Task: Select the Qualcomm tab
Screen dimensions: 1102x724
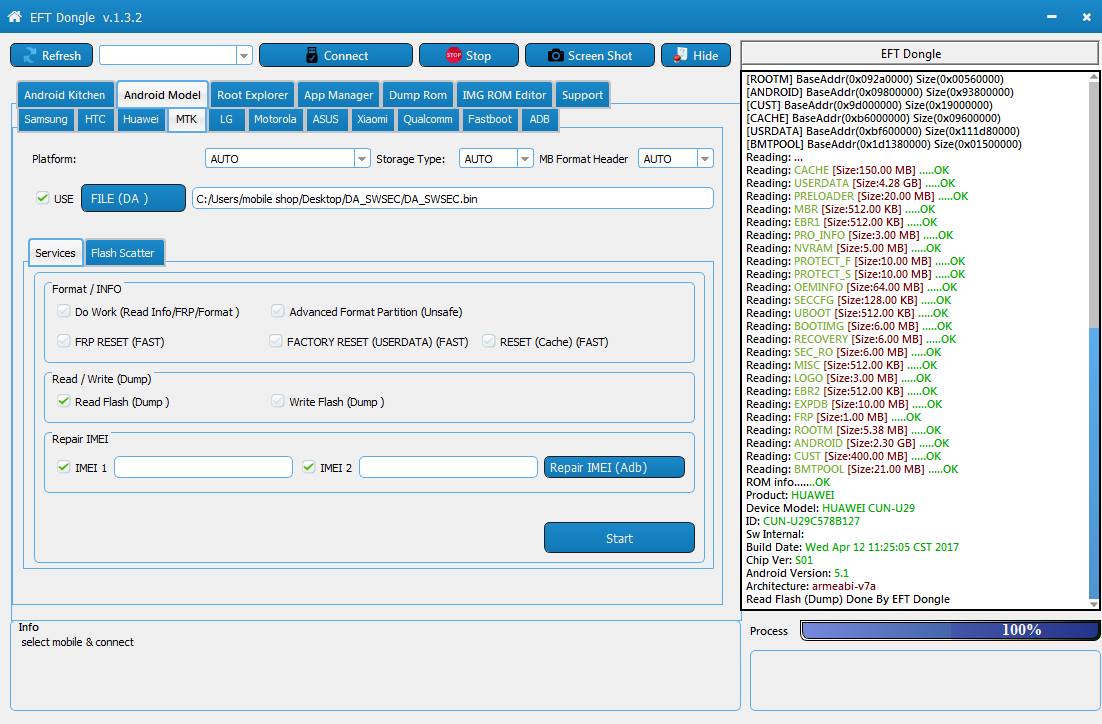Action: click(x=427, y=119)
